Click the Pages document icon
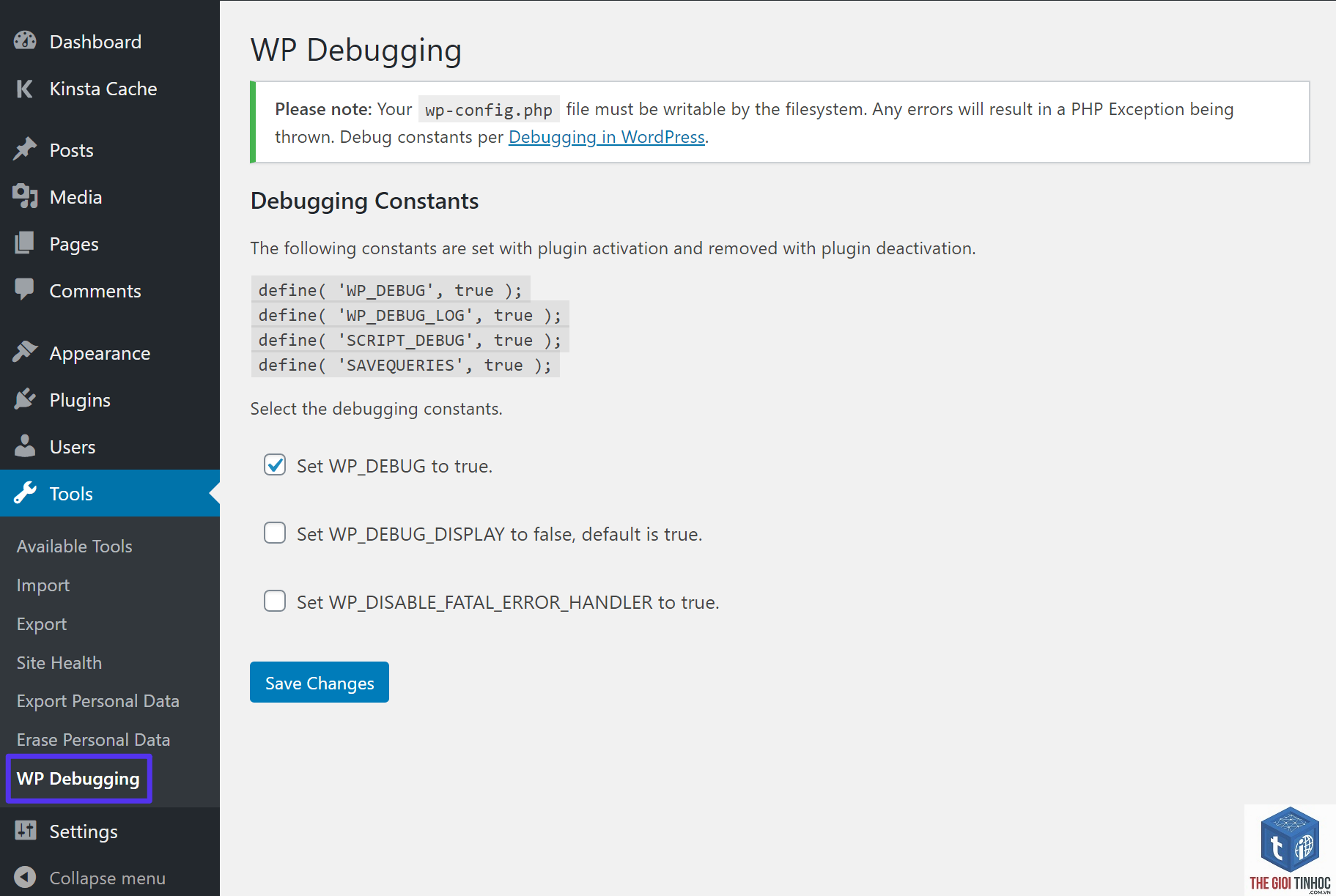1336x896 pixels. tap(25, 243)
